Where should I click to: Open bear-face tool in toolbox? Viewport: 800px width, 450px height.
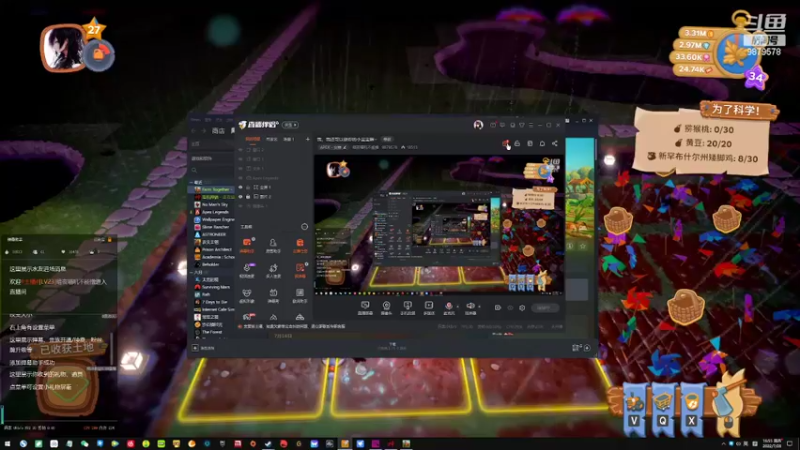pyautogui.click(x=247, y=296)
